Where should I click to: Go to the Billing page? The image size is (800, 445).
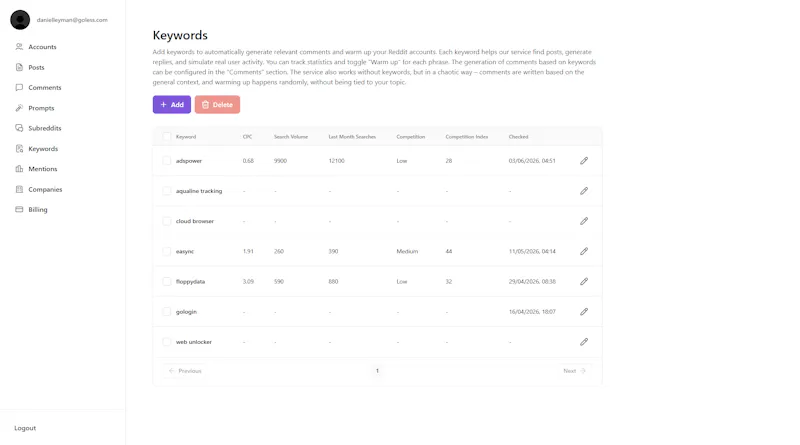coord(38,210)
